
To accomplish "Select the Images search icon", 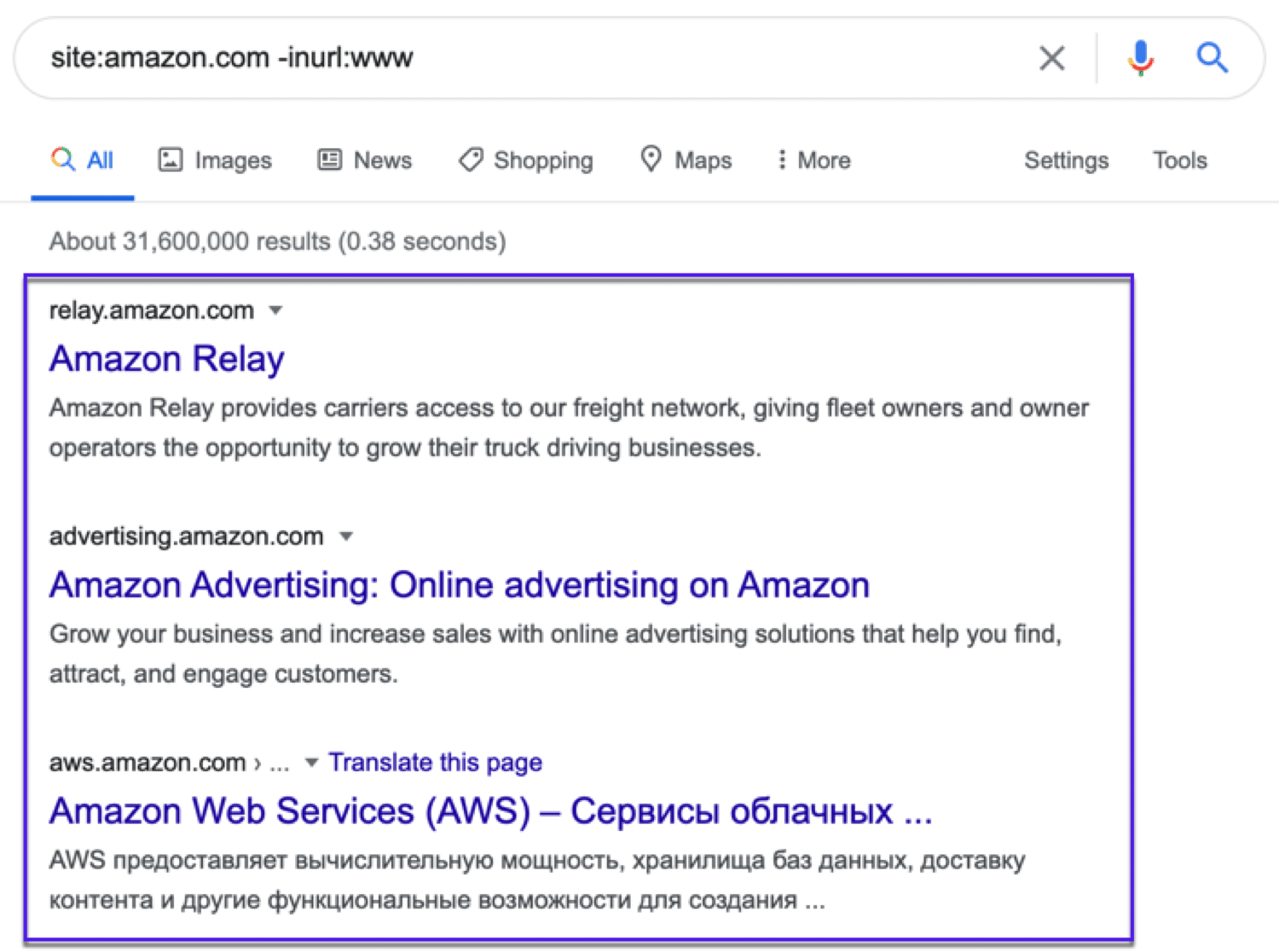I will pyautogui.click(x=171, y=159).
